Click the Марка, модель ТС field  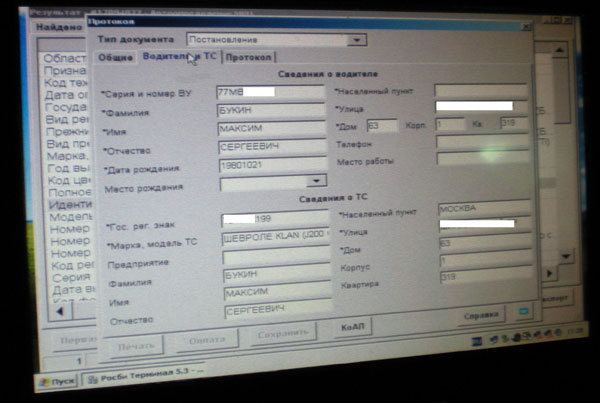(x=276, y=238)
